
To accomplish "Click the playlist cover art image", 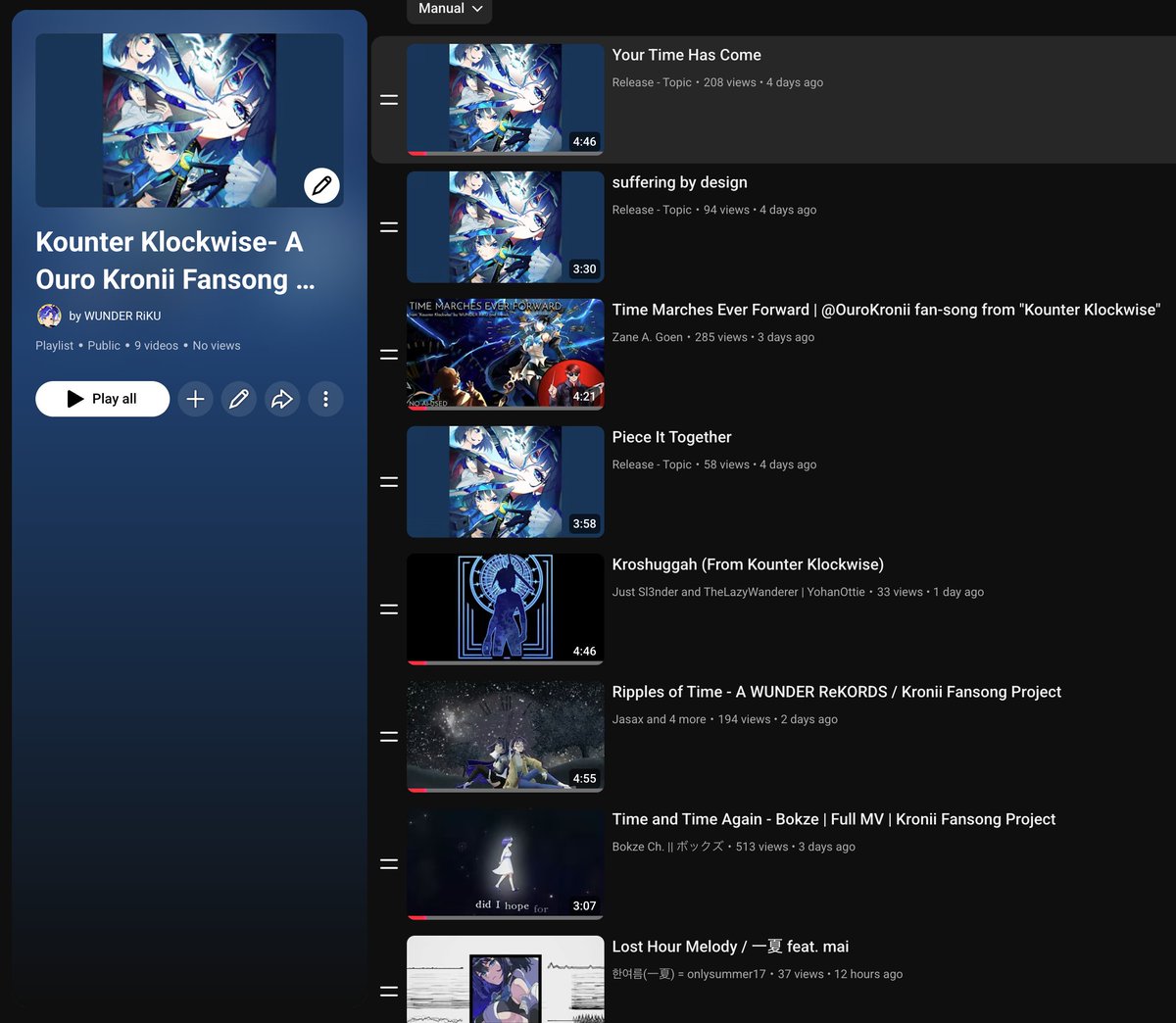I will (189, 121).
